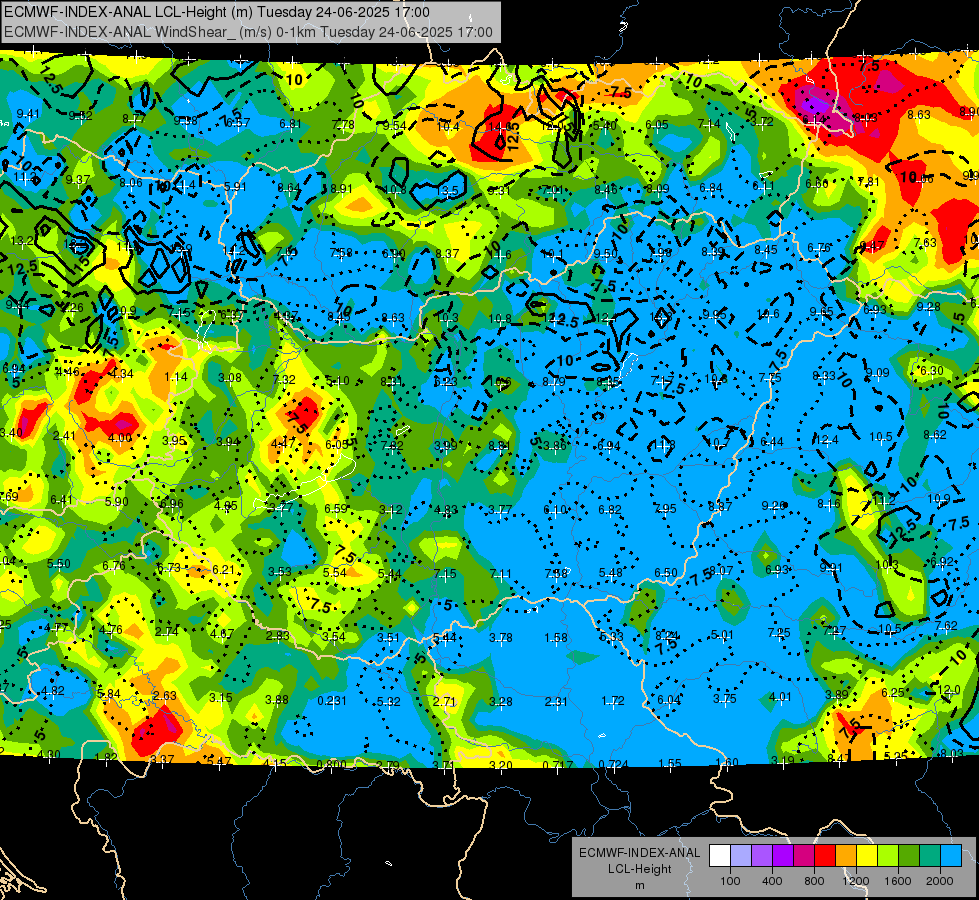Click the map value '2.63'

164,696
